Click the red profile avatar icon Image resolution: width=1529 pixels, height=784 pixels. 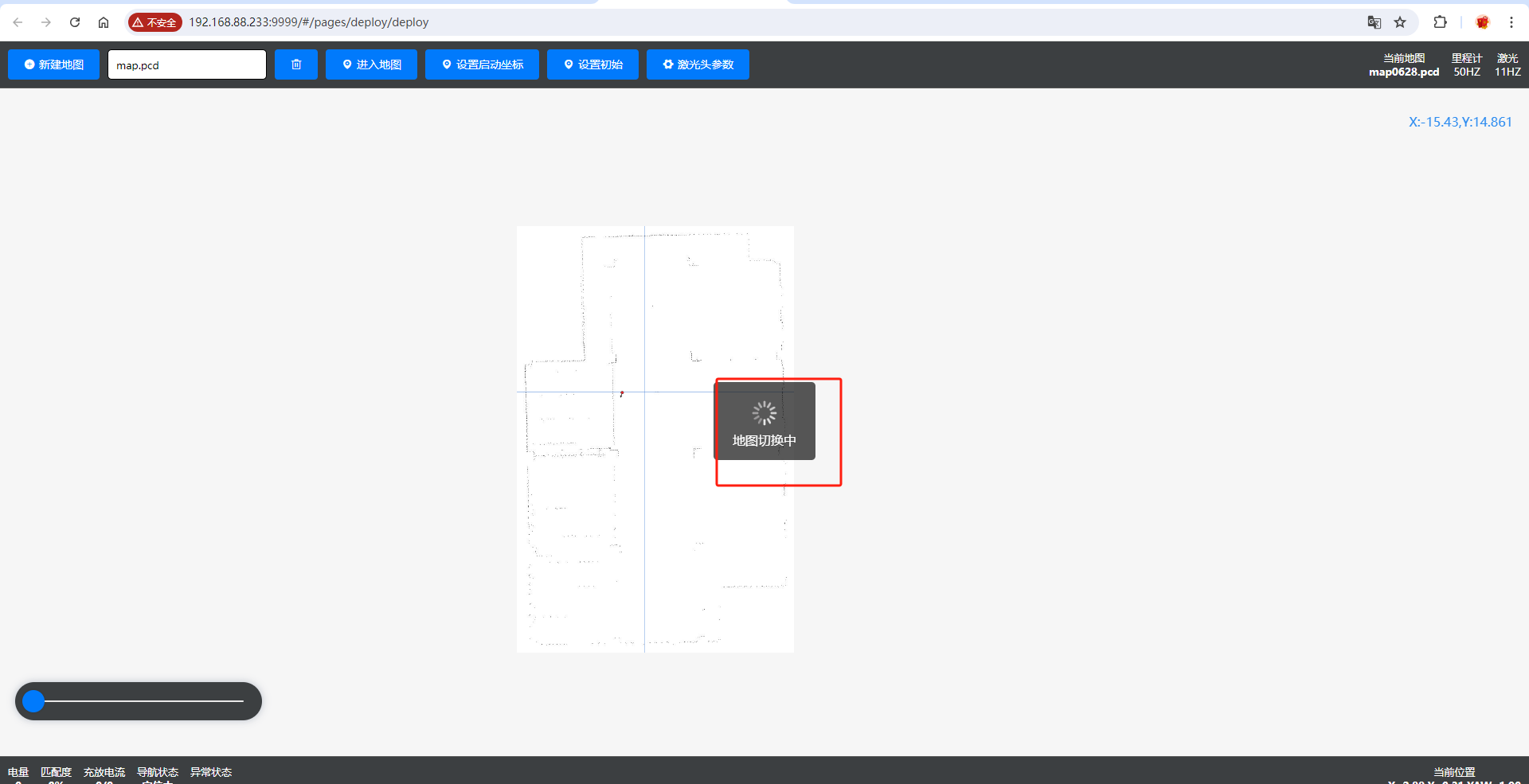pos(1482,22)
